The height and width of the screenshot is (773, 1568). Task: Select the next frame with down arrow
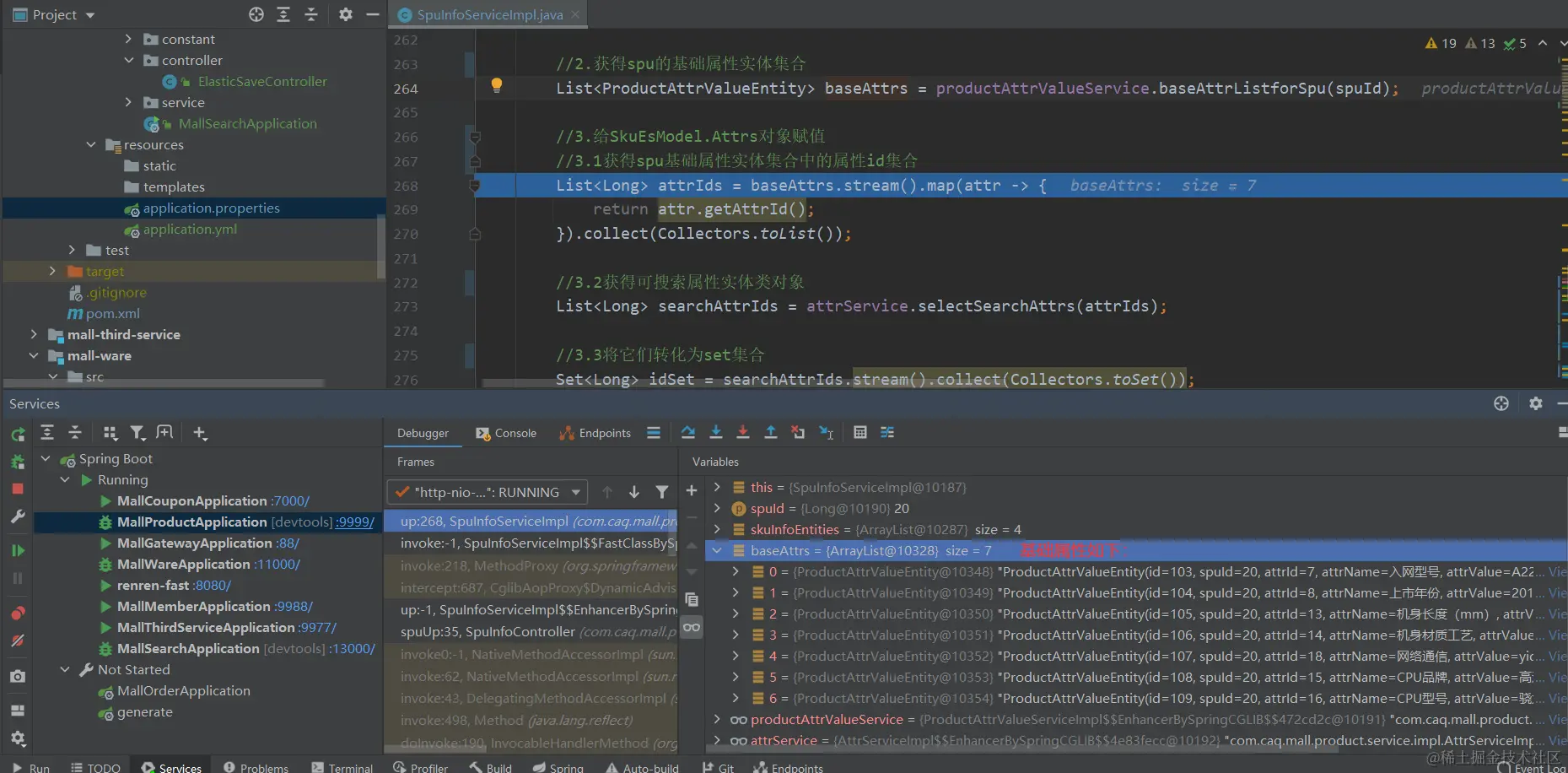click(634, 492)
